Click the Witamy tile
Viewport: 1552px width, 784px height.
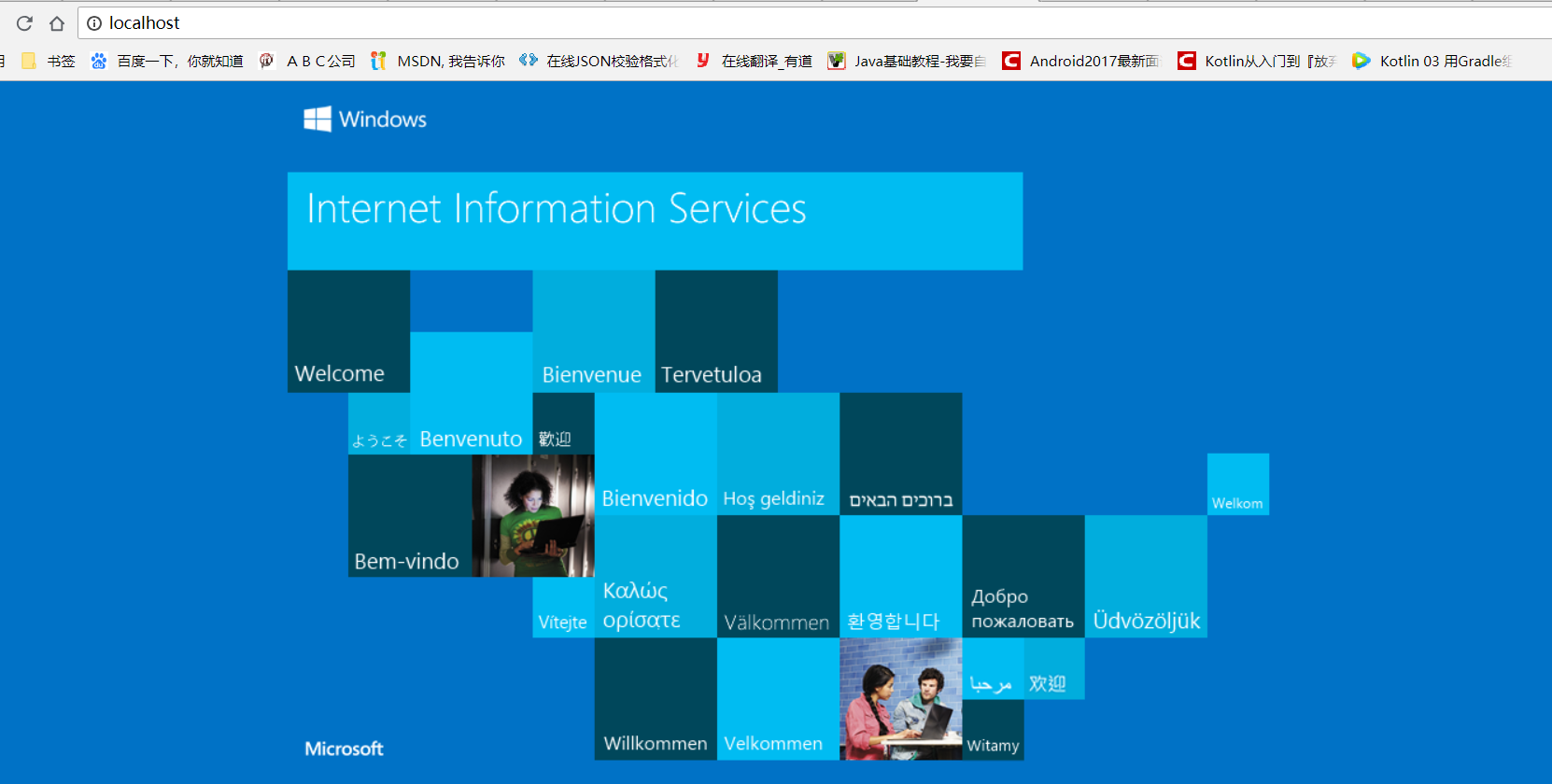[993, 730]
